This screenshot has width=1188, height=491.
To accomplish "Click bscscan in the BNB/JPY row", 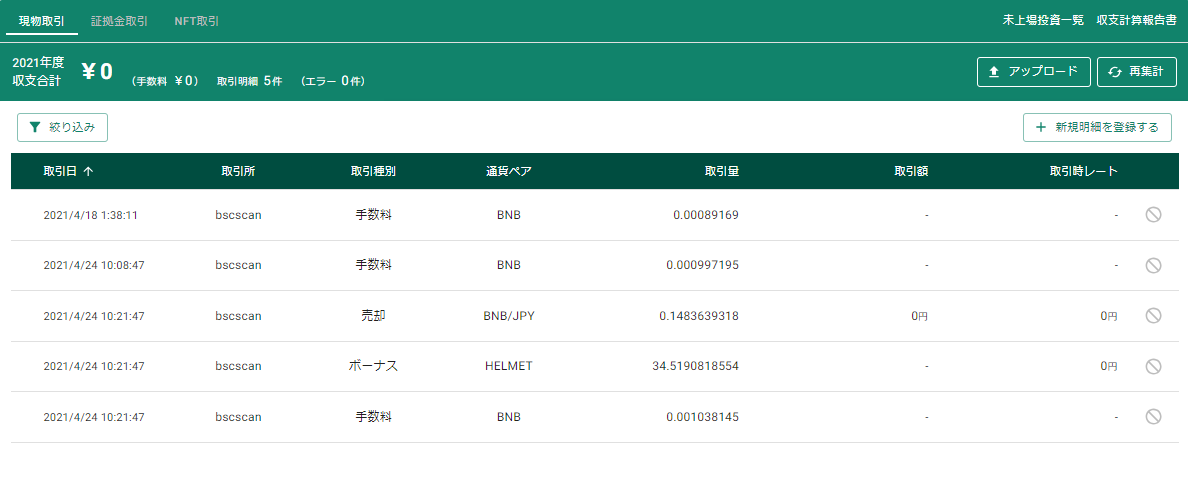I will coord(238,316).
